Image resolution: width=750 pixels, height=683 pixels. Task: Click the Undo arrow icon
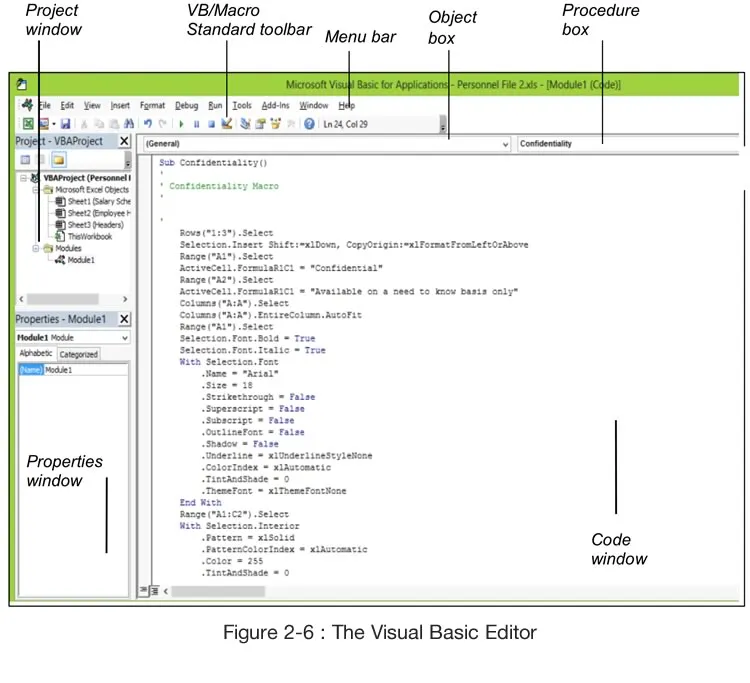pos(149,124)
